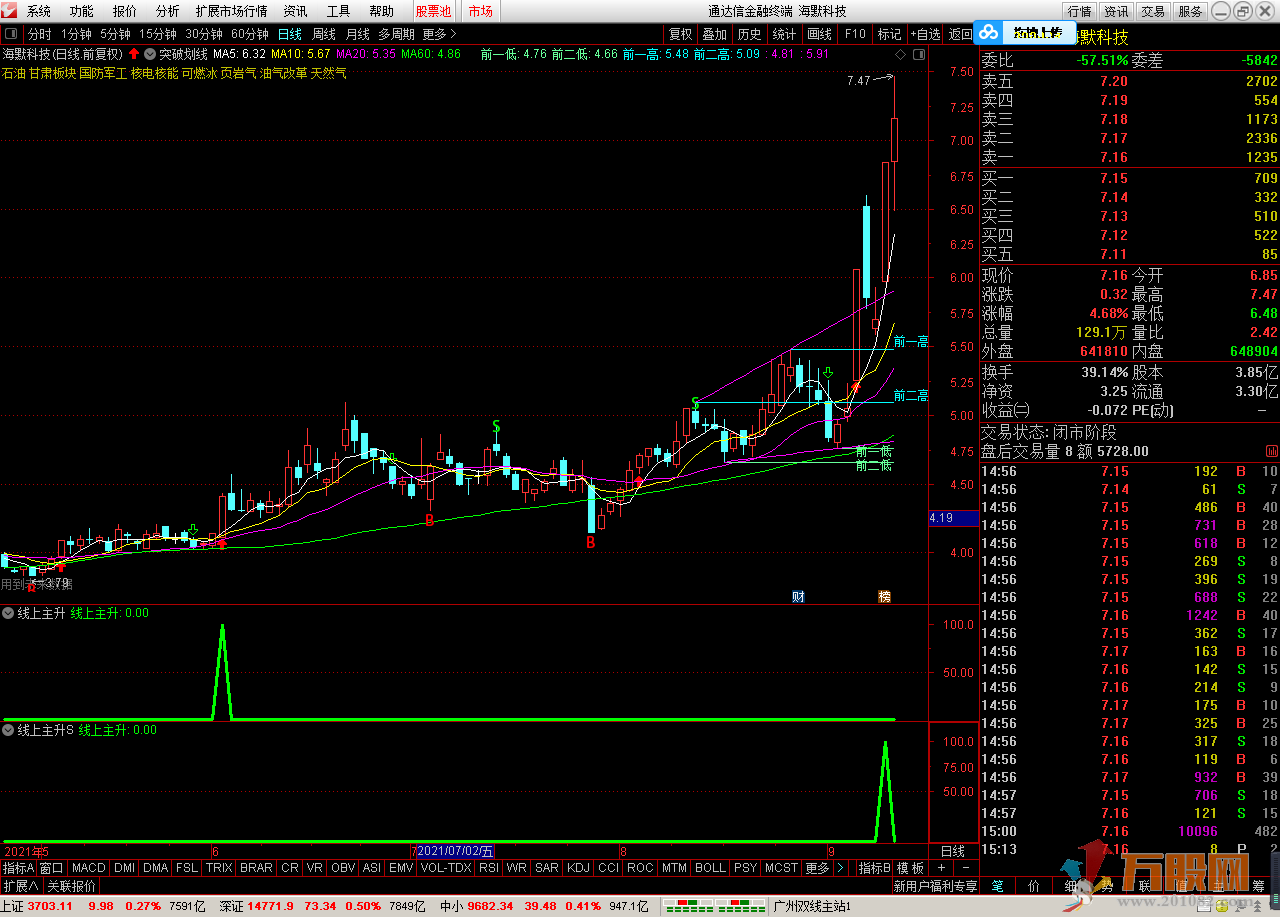Expand the 扩展 panel toggle
1280x918 pixels.
(x=20, y=886)
